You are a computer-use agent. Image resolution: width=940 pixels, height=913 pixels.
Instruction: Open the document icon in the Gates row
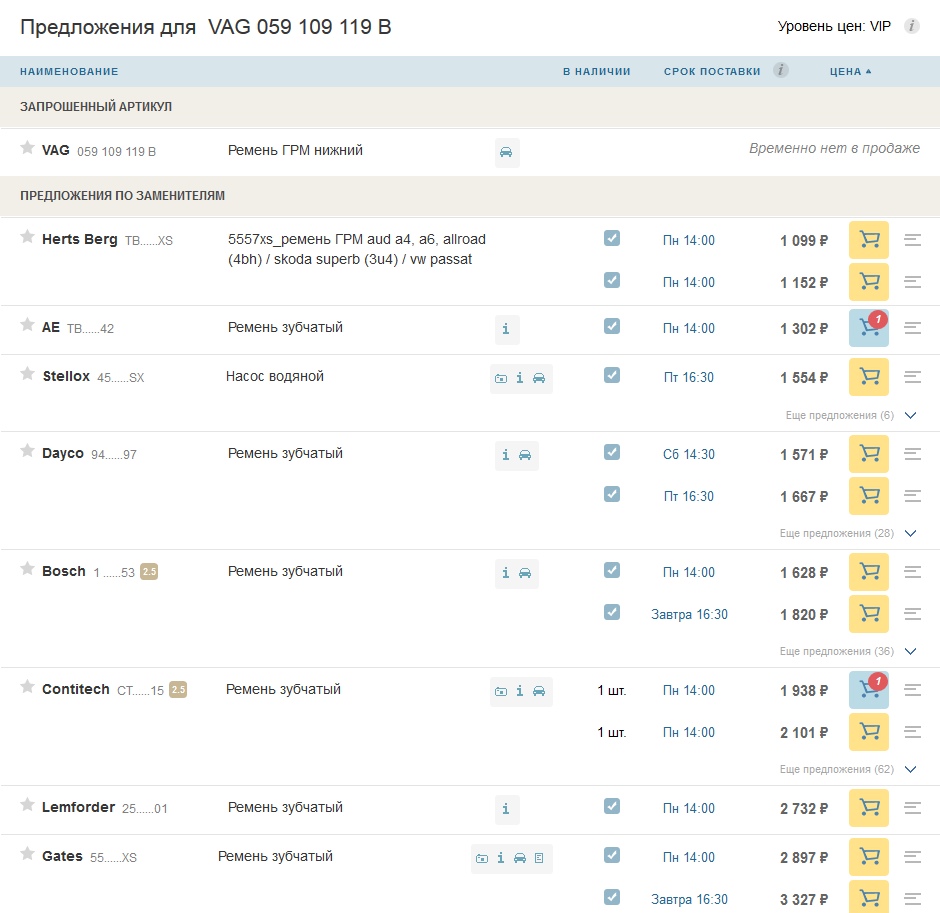pos(539,858)
